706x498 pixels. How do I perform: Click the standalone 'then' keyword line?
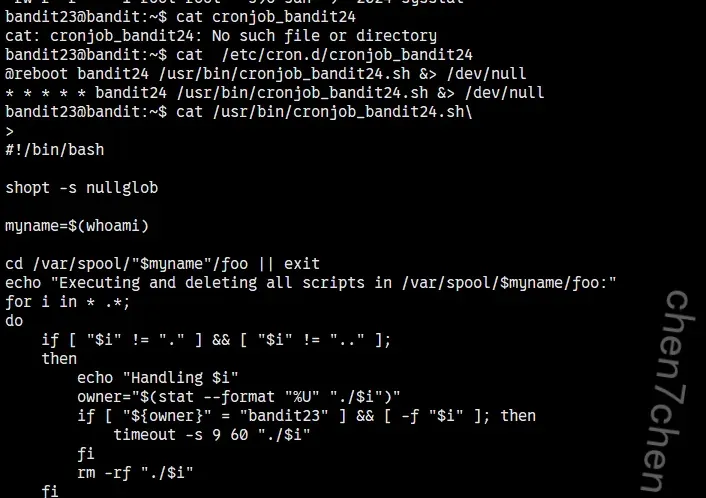pos(59,358)
